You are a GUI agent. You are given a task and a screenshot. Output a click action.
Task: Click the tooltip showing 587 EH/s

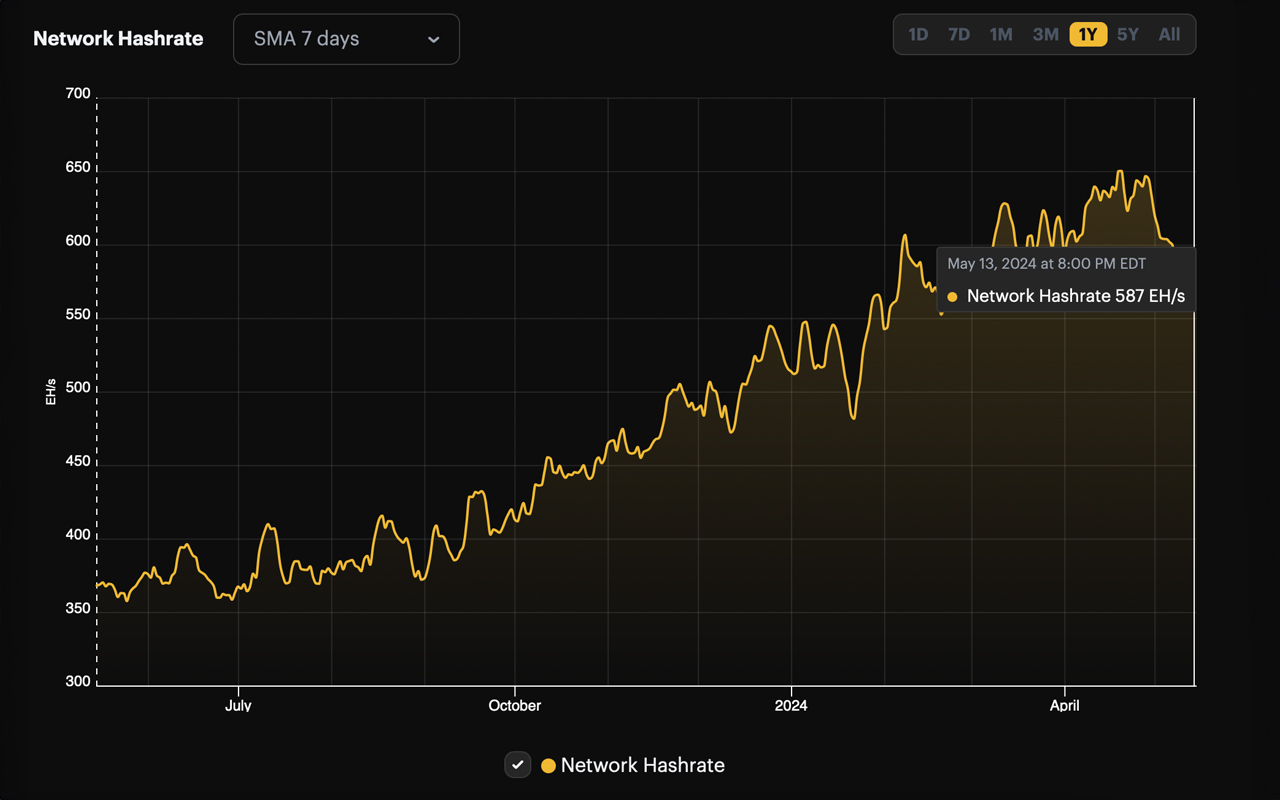click(x=1066, y=296)
